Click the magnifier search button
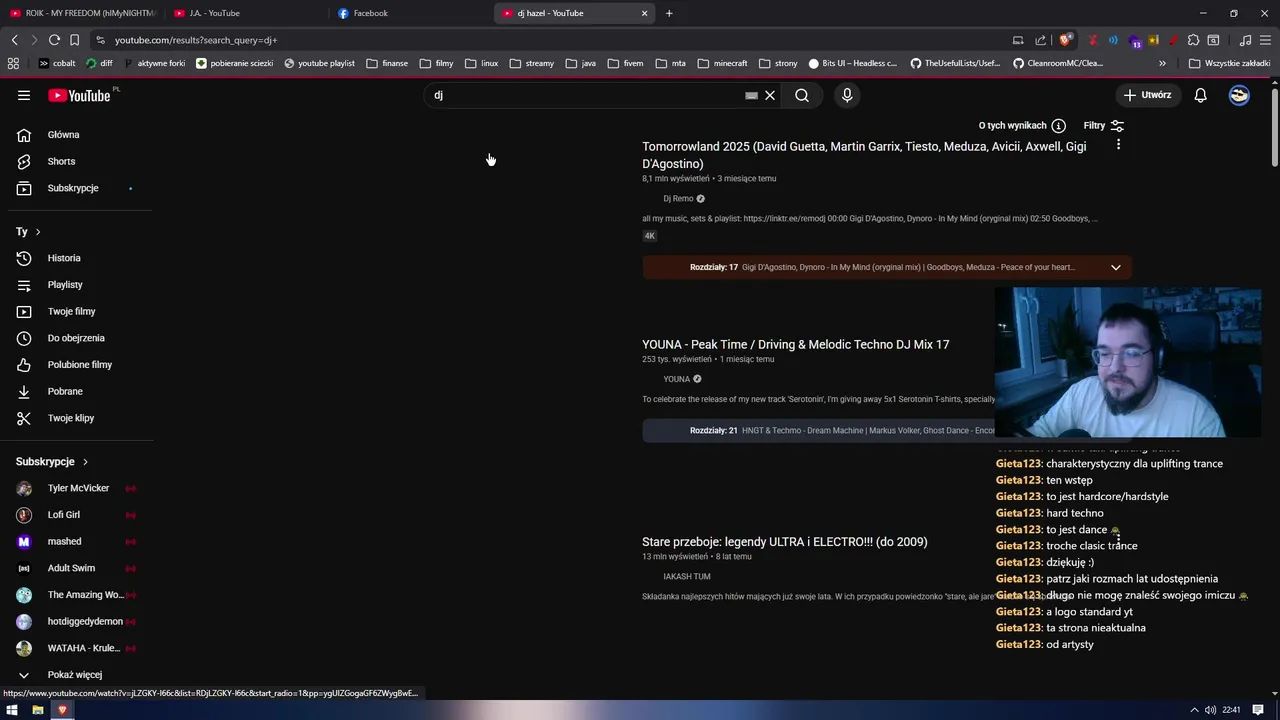Image resolution: width=1280 pixels, height=720 pixels. [802, 95]
